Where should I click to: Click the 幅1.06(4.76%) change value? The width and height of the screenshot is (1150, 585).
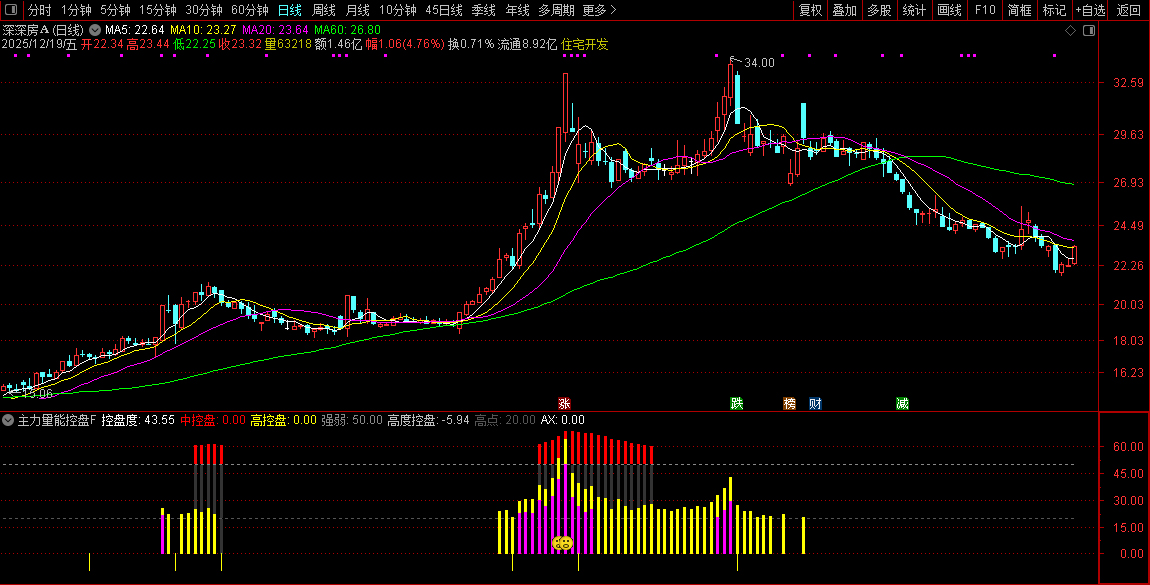click(405, 44)
